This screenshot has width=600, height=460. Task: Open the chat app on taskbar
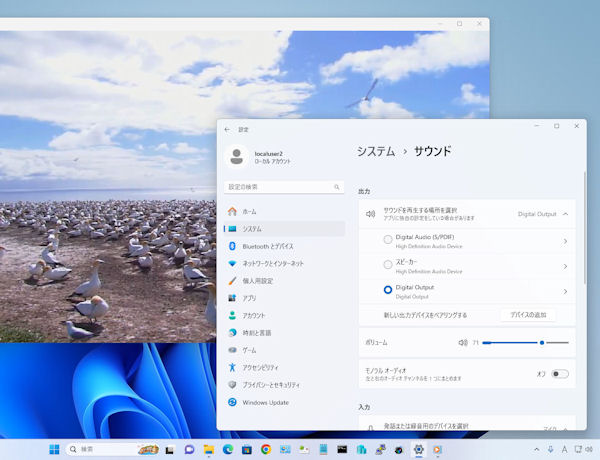tap(189, 449)
